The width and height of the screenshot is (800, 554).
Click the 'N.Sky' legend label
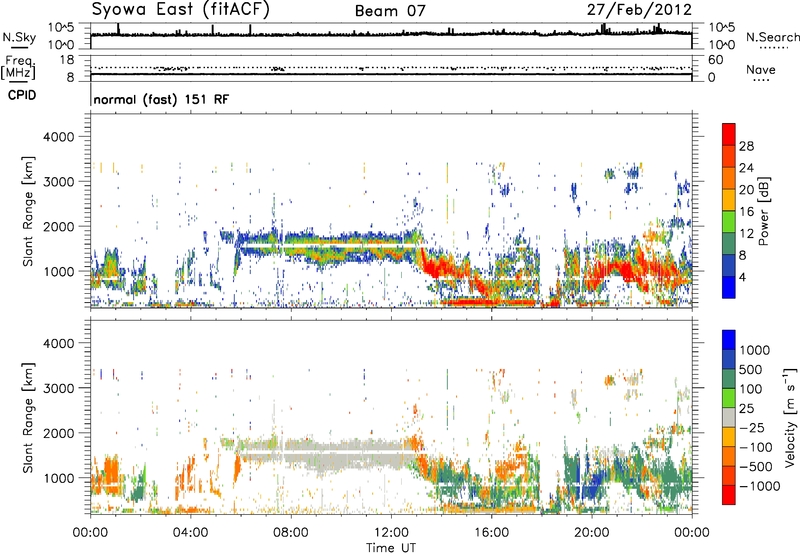(x=19, y=37)
